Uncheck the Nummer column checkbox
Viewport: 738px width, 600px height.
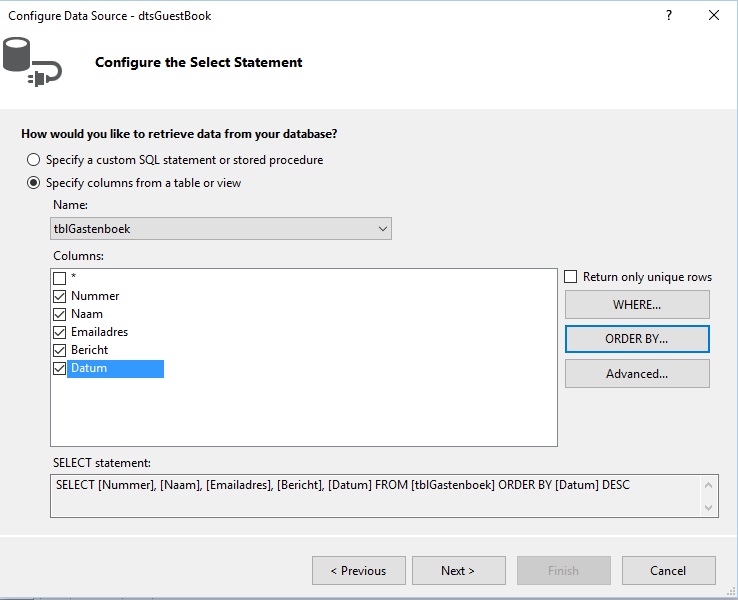click(59, 296)
